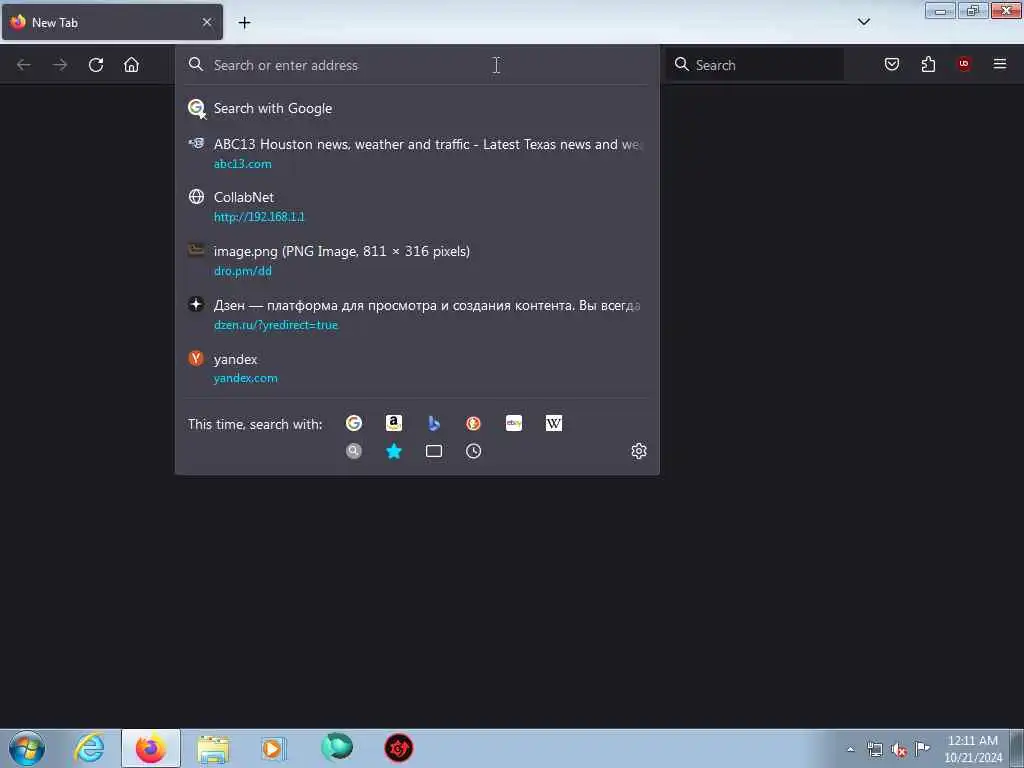Expand the list all tabs chevron
This screenshot has height=768, width=1024.
coord(864,22)
